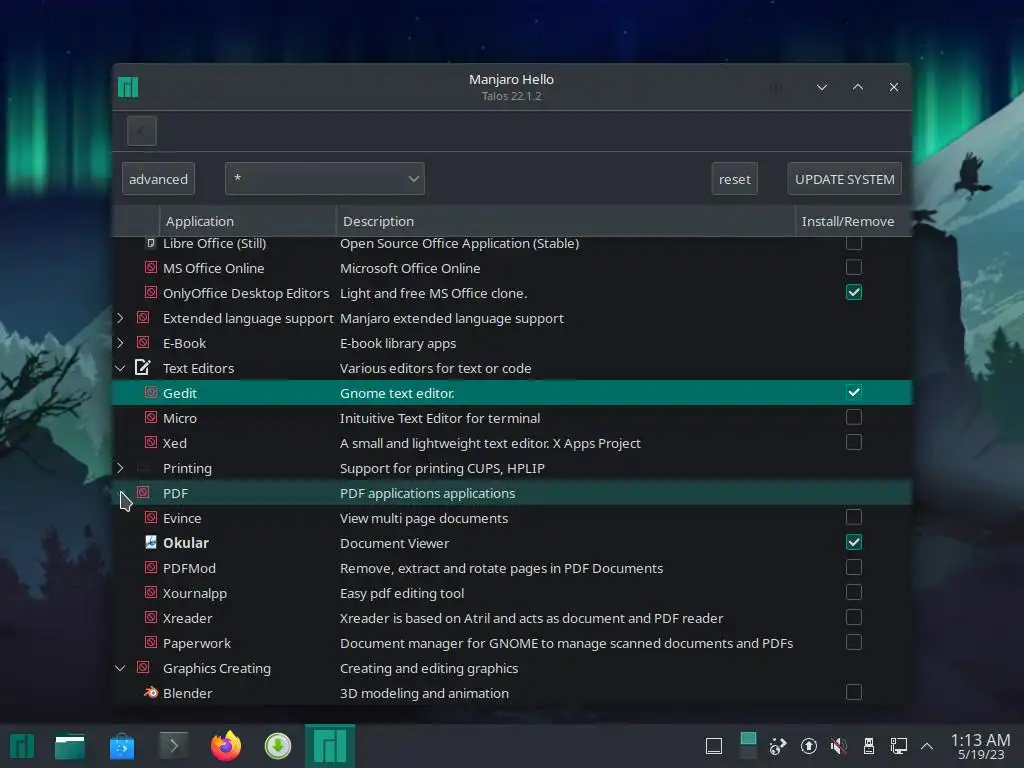
Task: Check the Xreader install checkbox
Action: 854,617
